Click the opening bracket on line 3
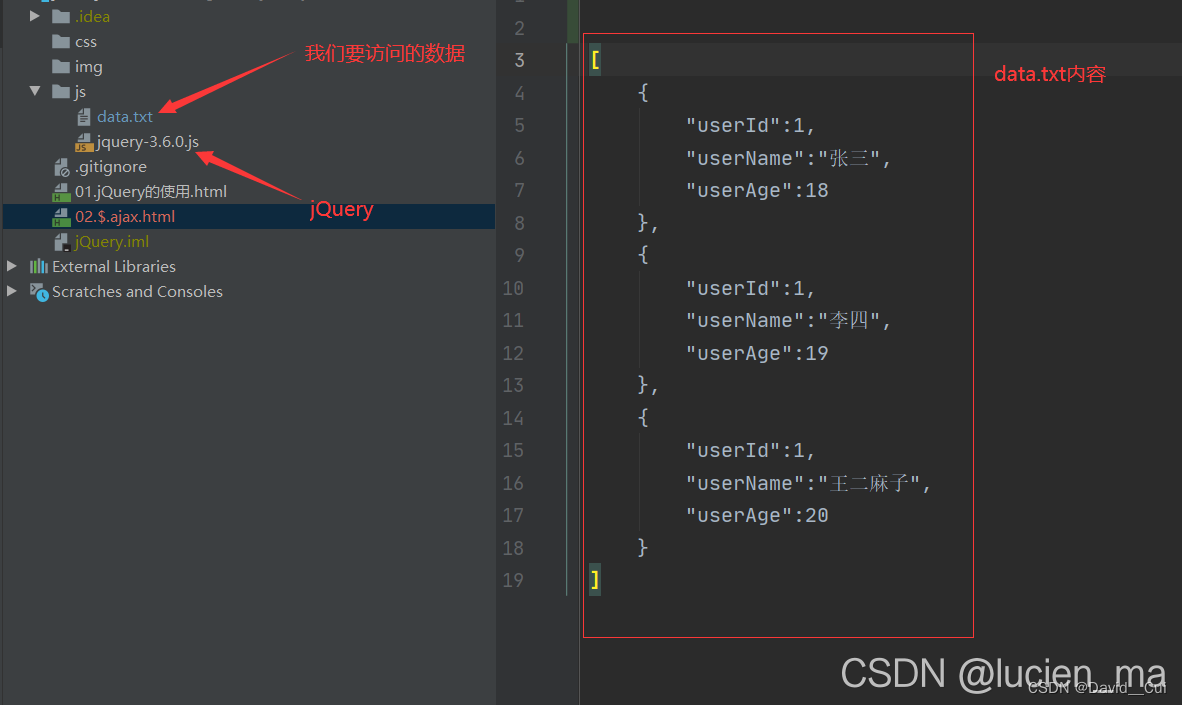The width and height of the screenshot is (1182, 705). point(596,60)
